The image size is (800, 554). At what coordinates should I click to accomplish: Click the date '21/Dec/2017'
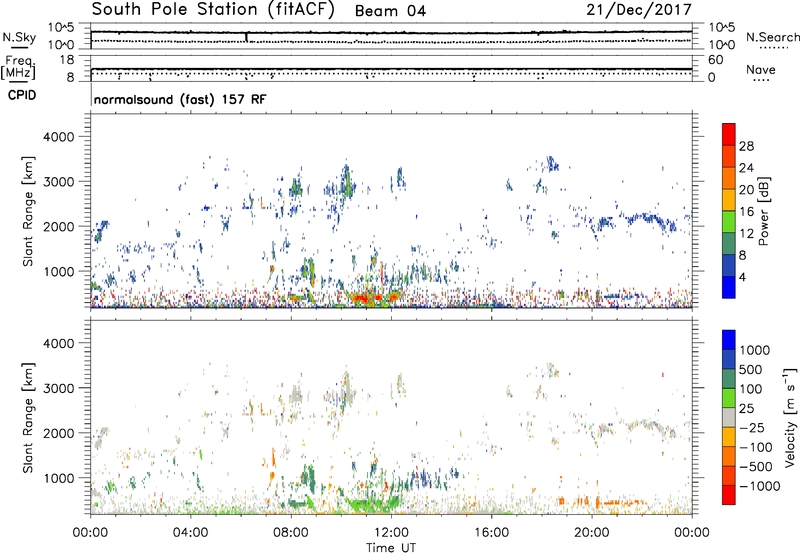pos(639,9)
